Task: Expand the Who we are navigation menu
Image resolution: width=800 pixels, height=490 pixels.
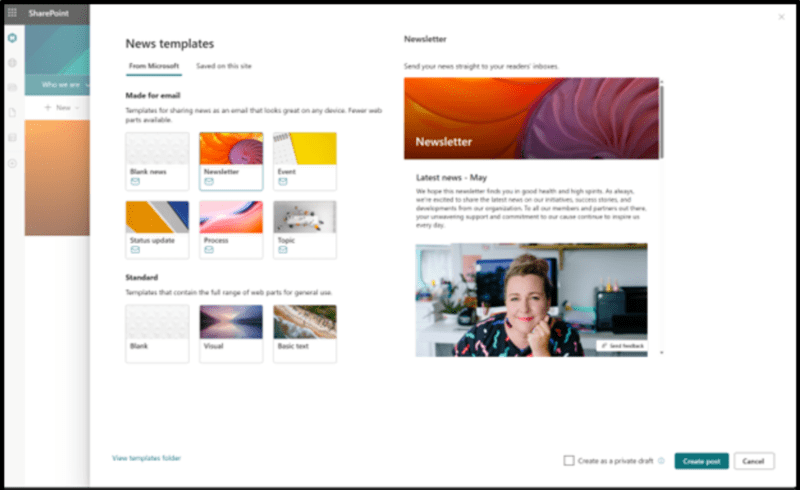Action: tap(65, 85)
